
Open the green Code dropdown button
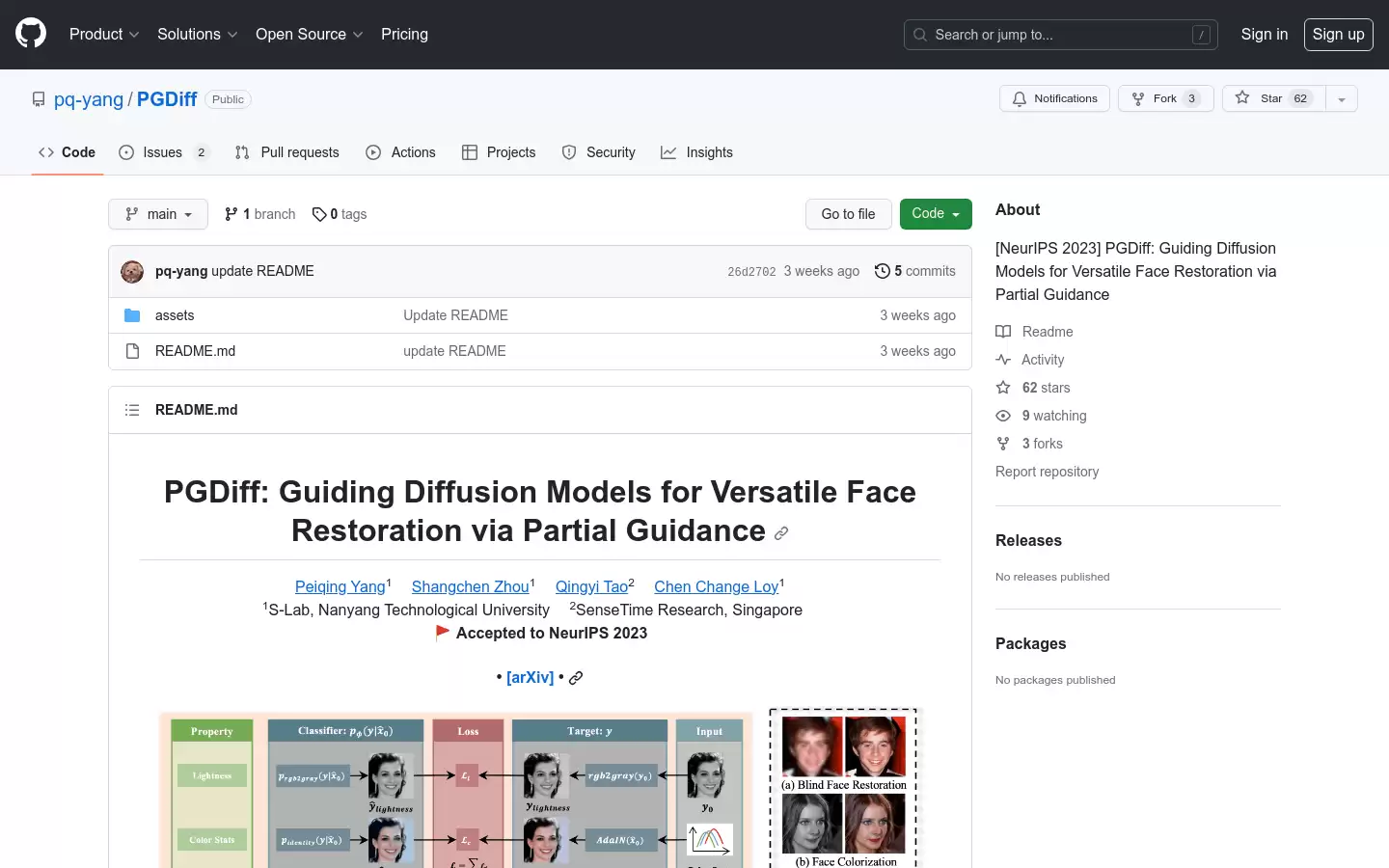pyautogui.click(x=936, y=214)
